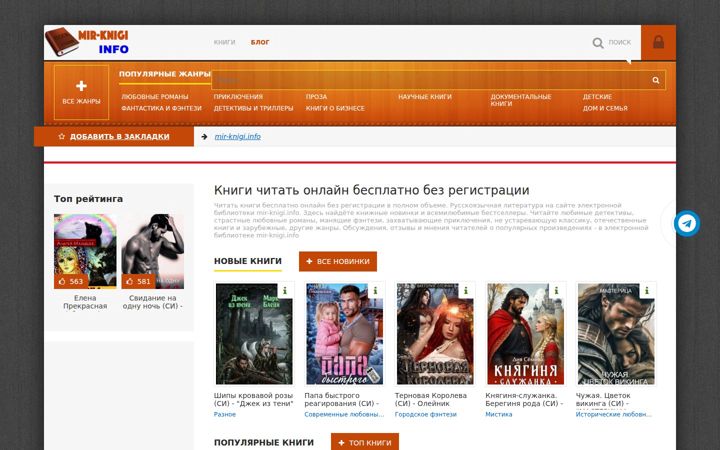Select the ПОПУЛЯРНЫЕ ЖАНРЫ heading tab
The image size is (720, 450).
coord(164,74)
